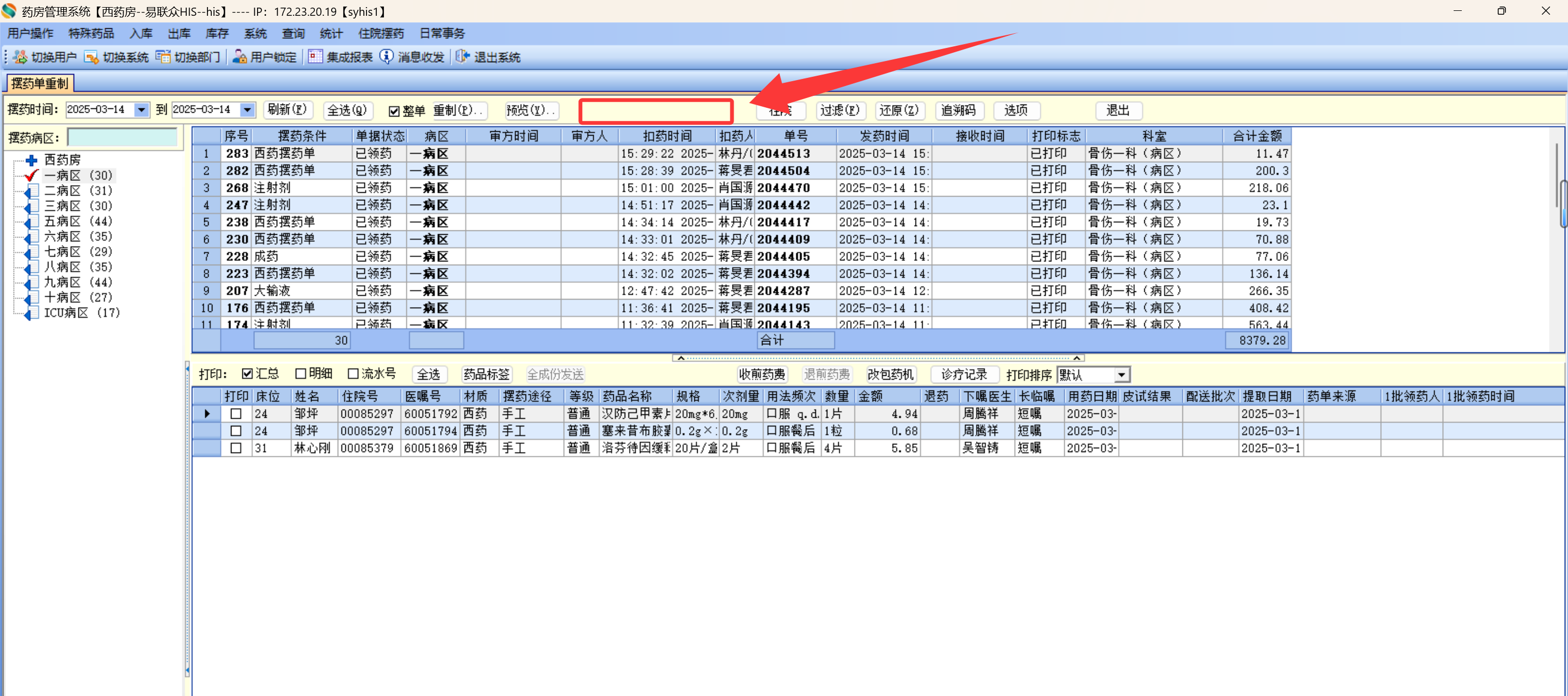This screenshot has width=1568, height=696.
Task: Enable the 明细 print checkbox
Action: [x=300, y=374]
